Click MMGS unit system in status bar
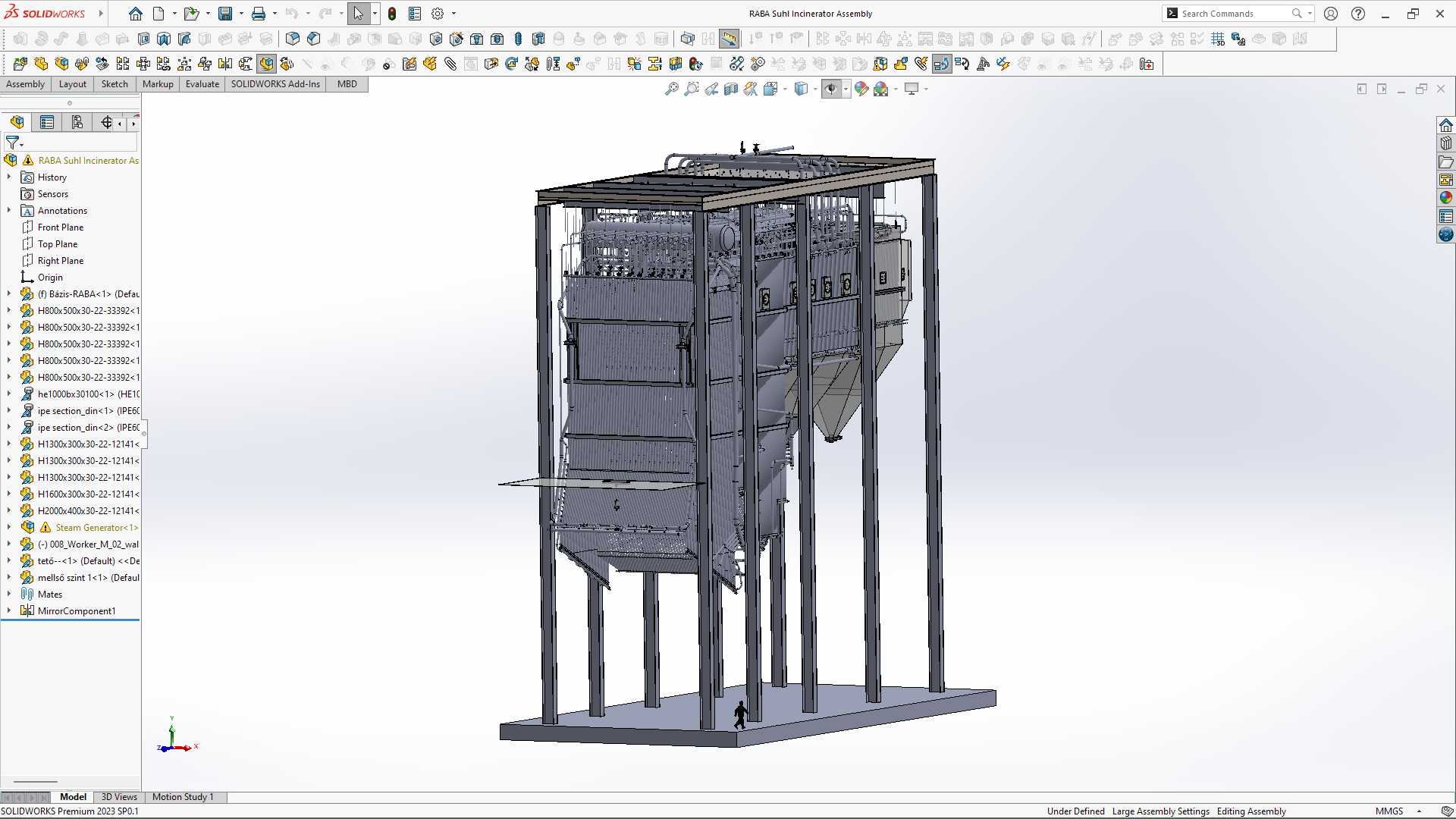Image resolution: width=1456 pixels, height=819 pixels. pyautogui.click(x=1389, y=811)
